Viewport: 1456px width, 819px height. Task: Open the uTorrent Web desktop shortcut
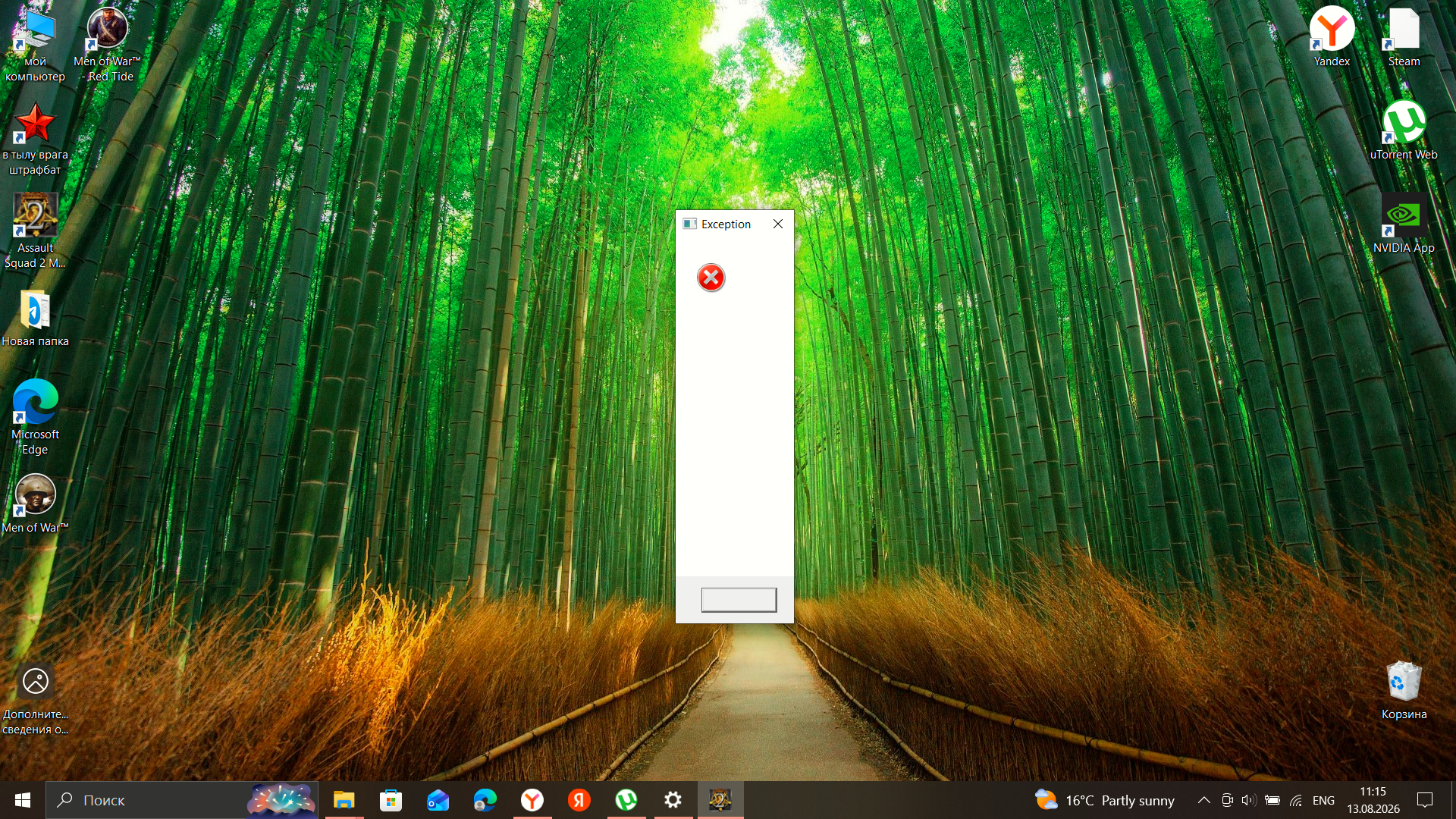point(1404,130)
